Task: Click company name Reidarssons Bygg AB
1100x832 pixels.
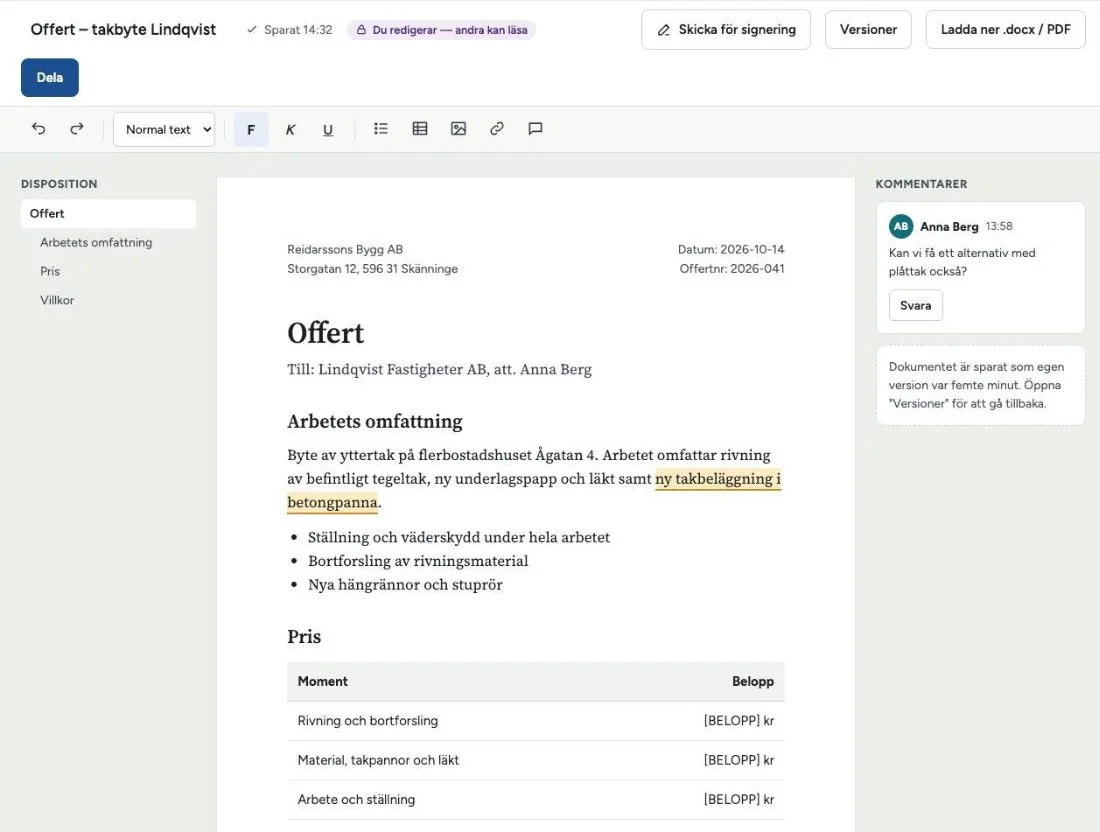Action: coord(345,250)
